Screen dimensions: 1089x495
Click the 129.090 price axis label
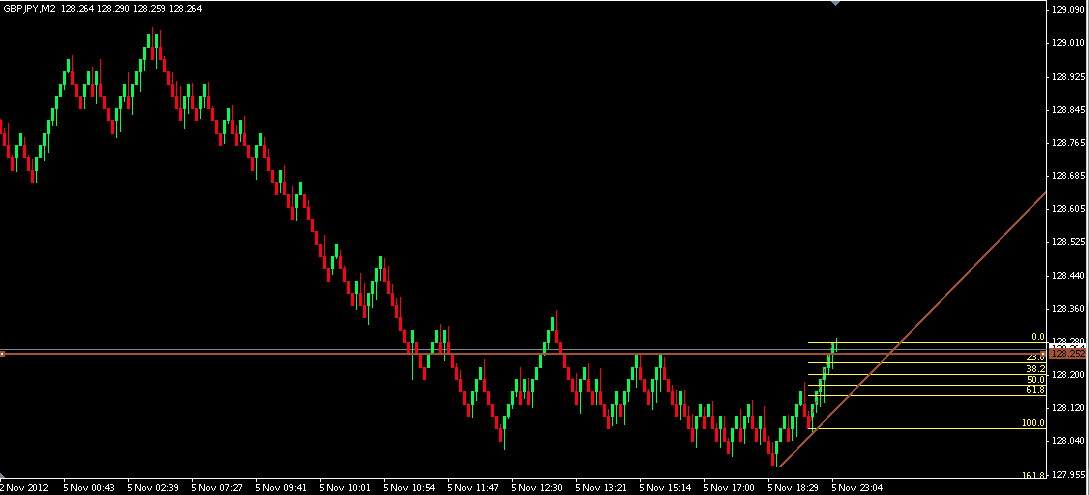(x=1070, y=10)
